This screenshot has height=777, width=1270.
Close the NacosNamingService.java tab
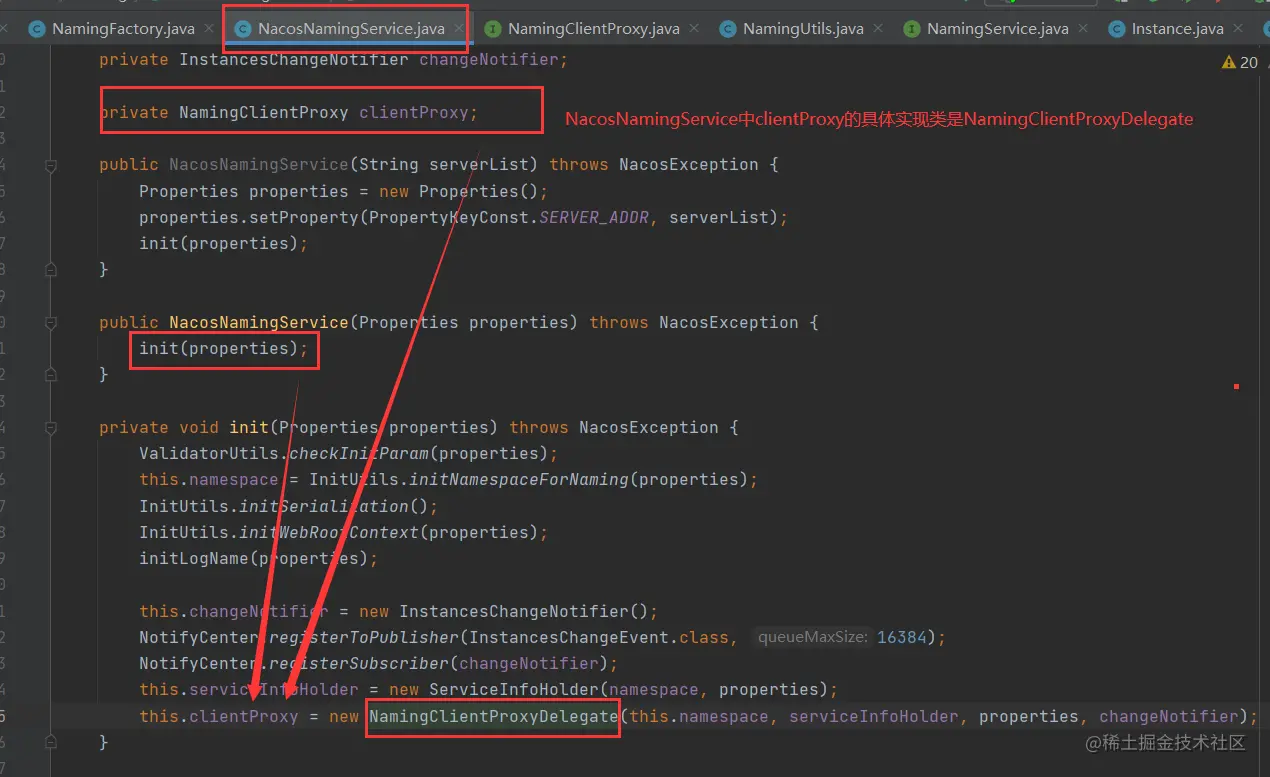click(x=458, y=29)
